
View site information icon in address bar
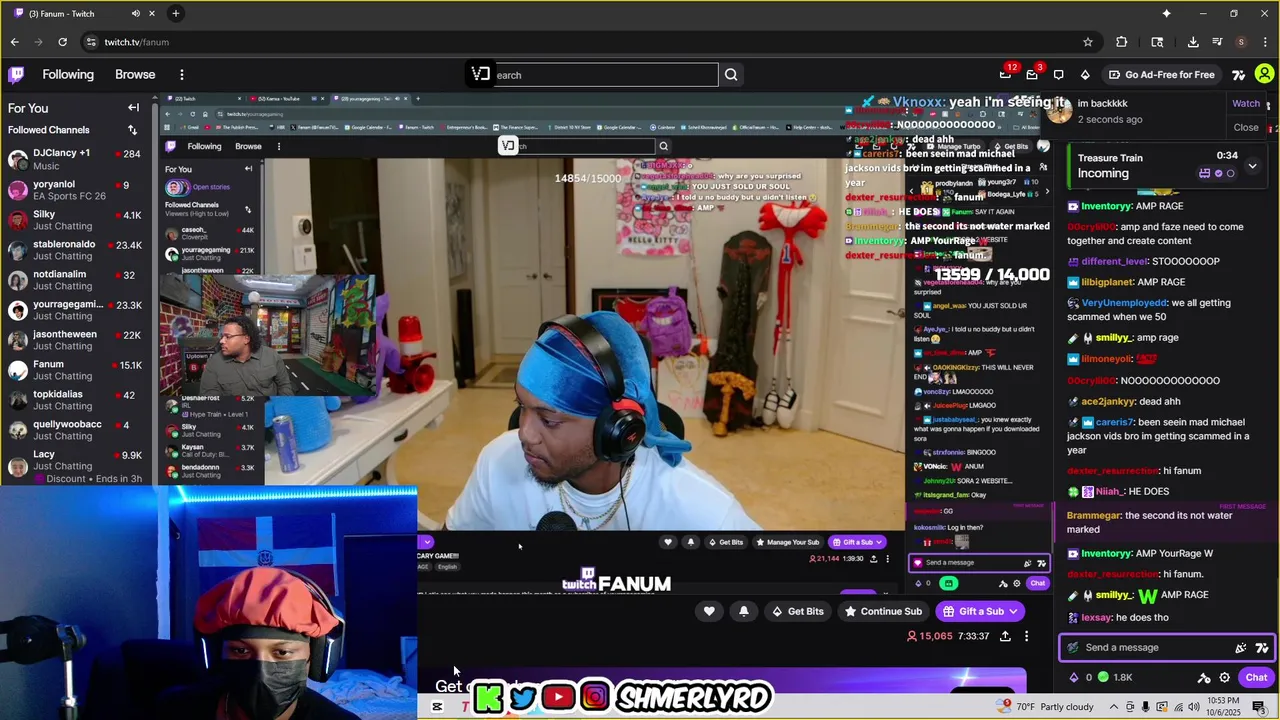coord(91,42)
